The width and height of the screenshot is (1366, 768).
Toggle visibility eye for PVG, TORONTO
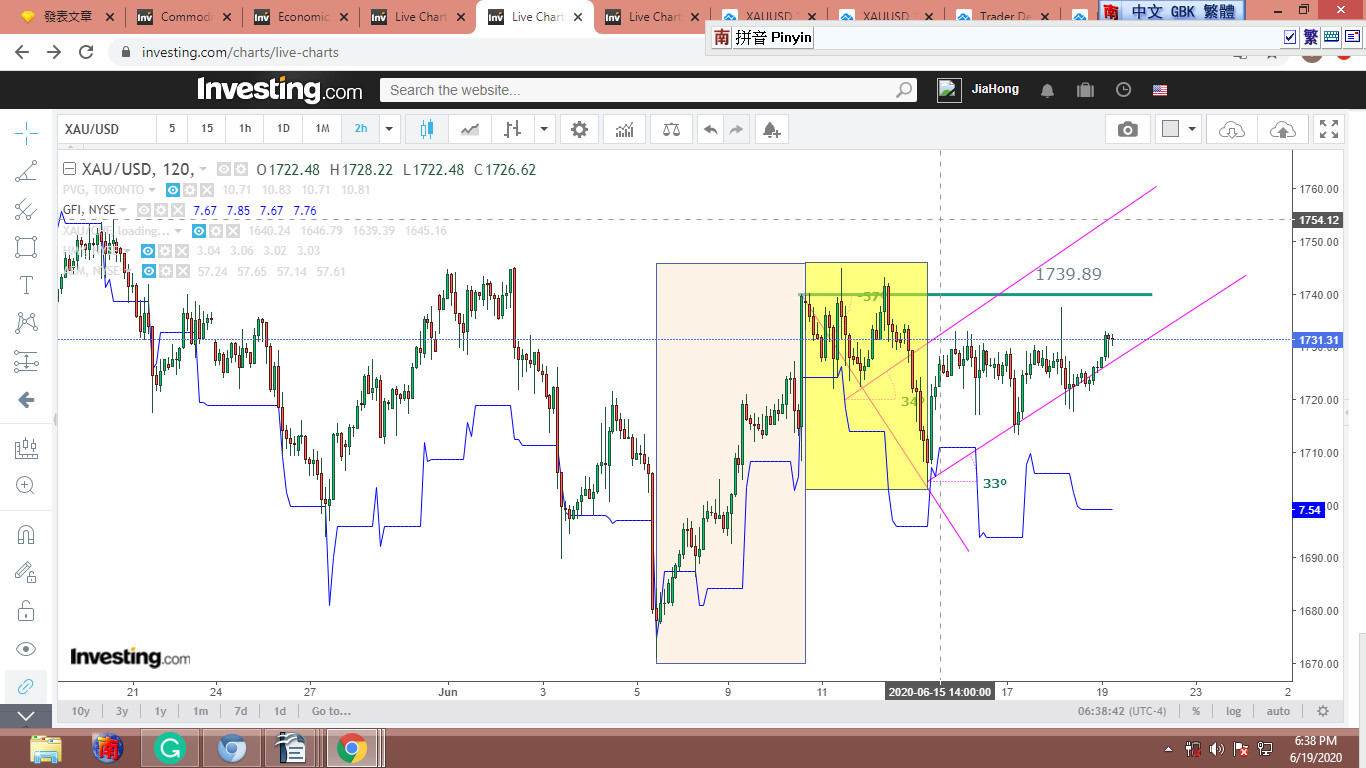[172, 190]
